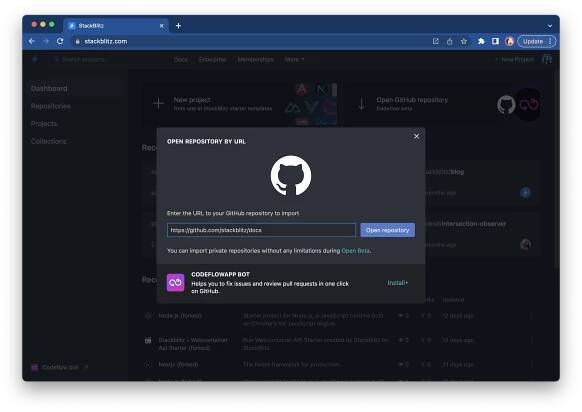Image resolution: width=582 pixels, height=412 pixels.
Task: Go back with browser back arrow
Action: coord(32,41)
